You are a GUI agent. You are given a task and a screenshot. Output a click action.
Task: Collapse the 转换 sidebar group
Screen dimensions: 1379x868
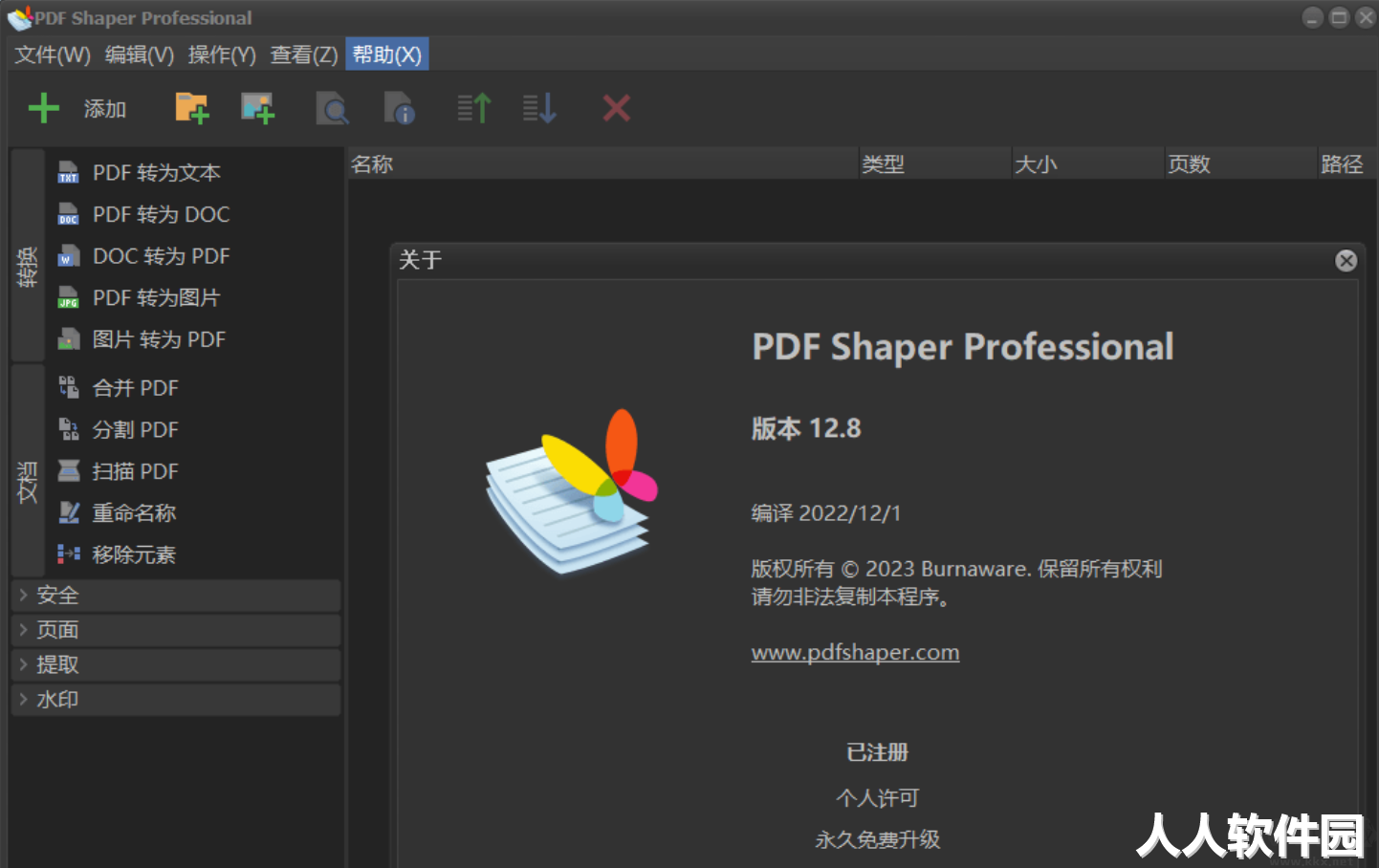coord(27,255)
